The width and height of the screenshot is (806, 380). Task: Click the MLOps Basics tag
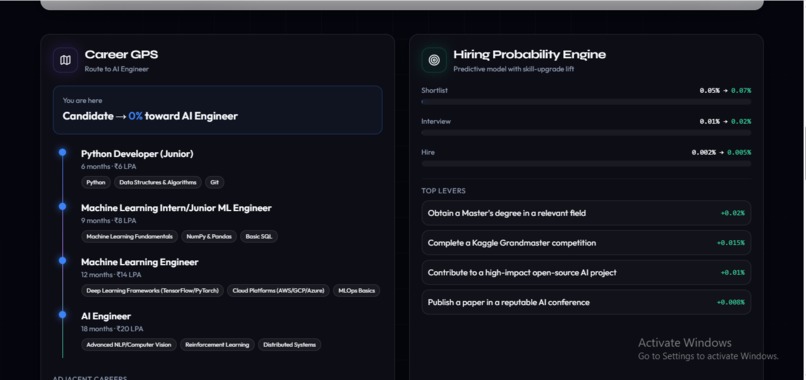click(356, 291)
